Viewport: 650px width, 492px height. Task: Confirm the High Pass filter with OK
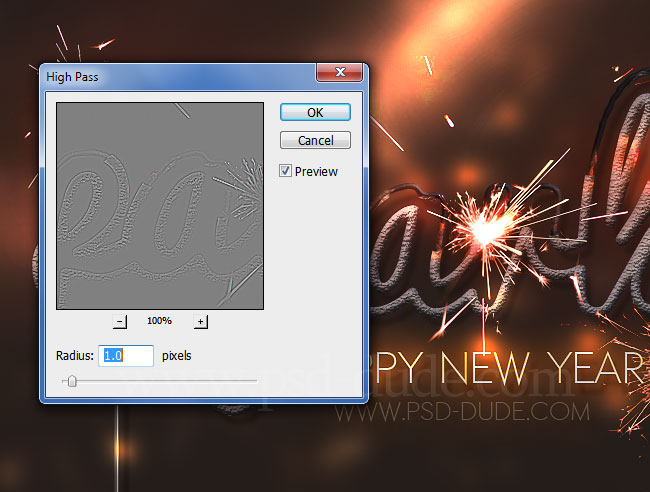315,112
